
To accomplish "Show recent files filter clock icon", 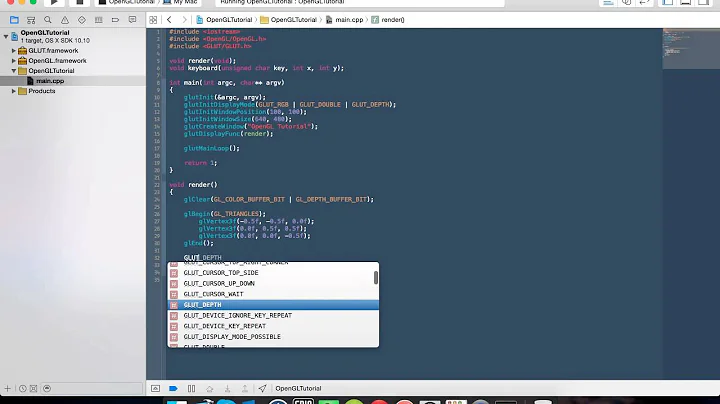I will (22, 388).
